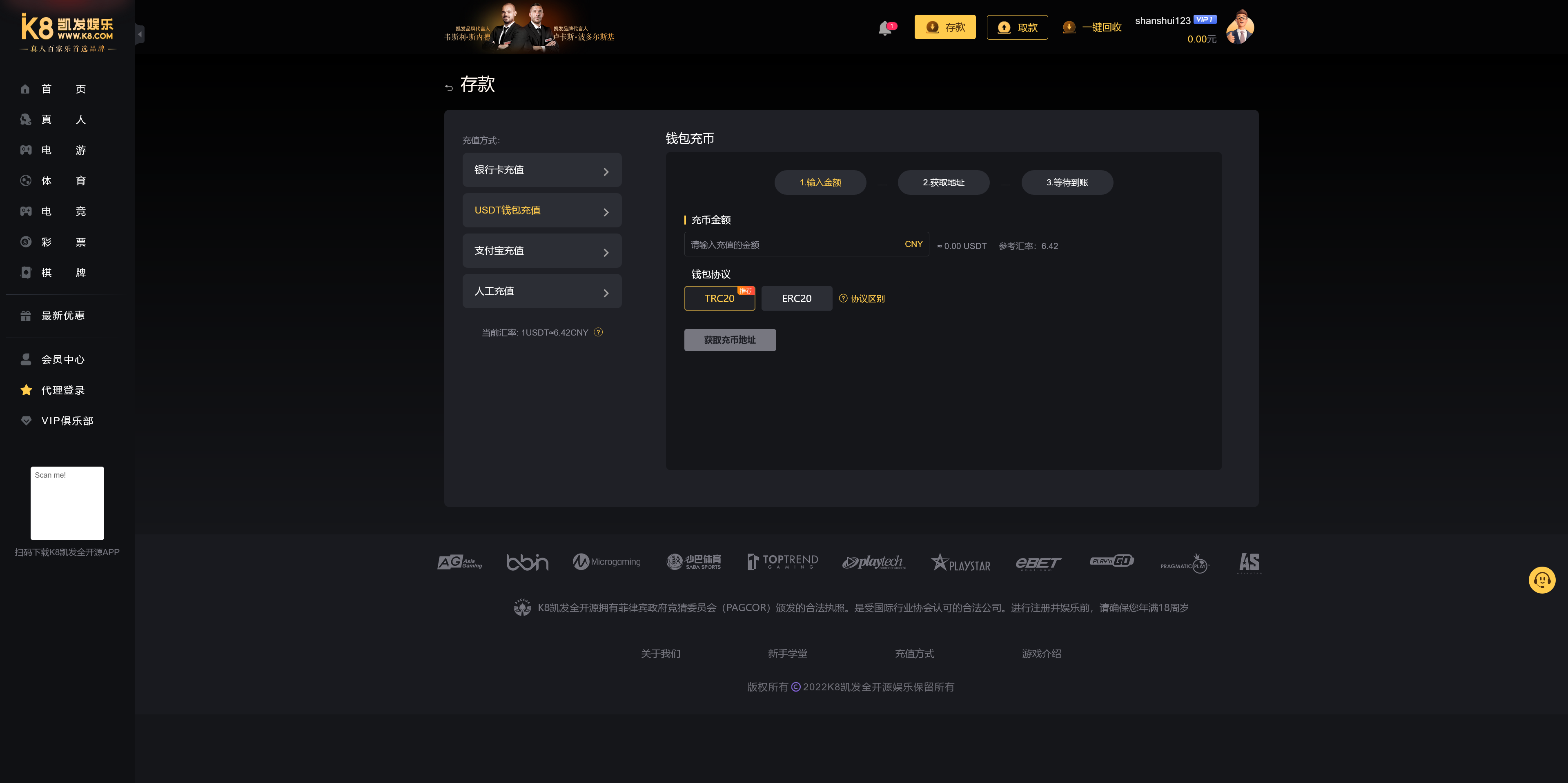Click username shanshui123
The image size is (1568, 783).
1163,21
